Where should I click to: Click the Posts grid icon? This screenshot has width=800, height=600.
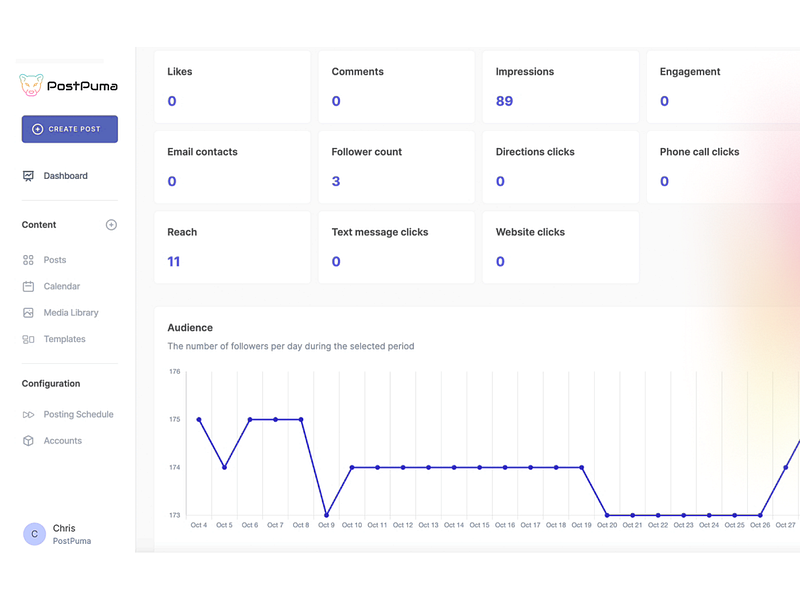point(28,260)
